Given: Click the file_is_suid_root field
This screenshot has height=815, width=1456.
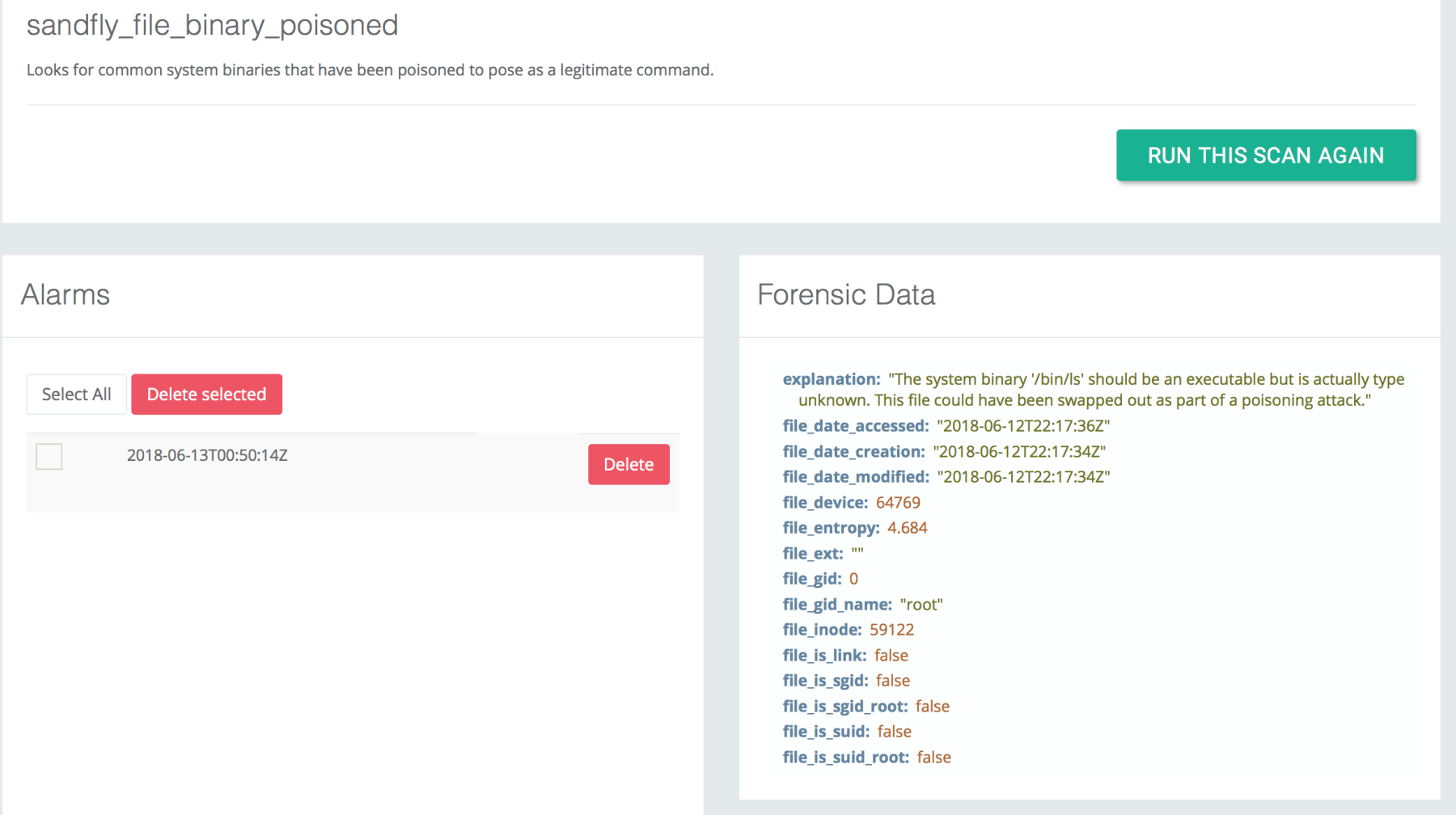Looking at the screenshot, I should click(x=866, y=758).
